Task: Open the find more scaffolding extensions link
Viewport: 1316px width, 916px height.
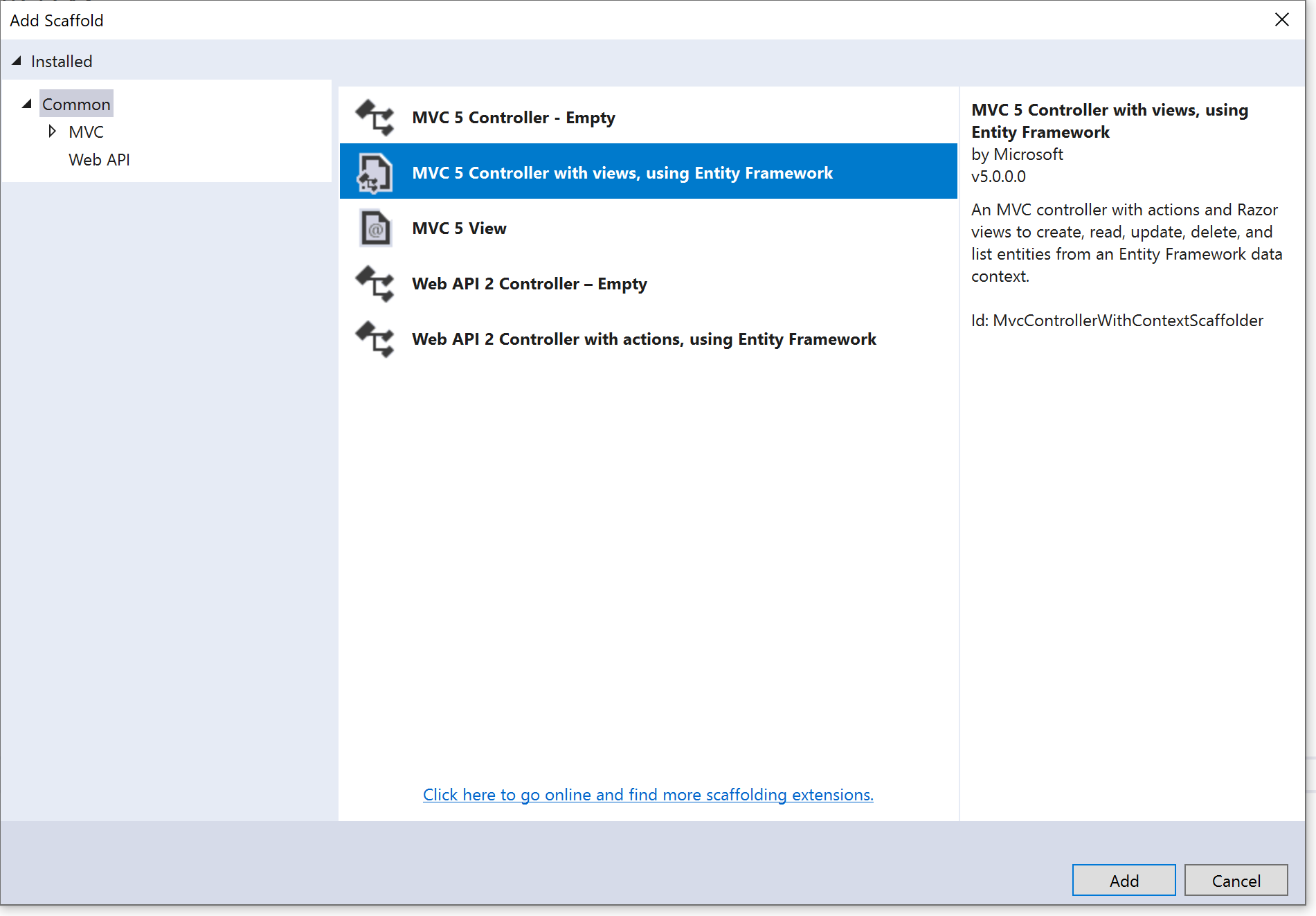Action: point(648,795)
